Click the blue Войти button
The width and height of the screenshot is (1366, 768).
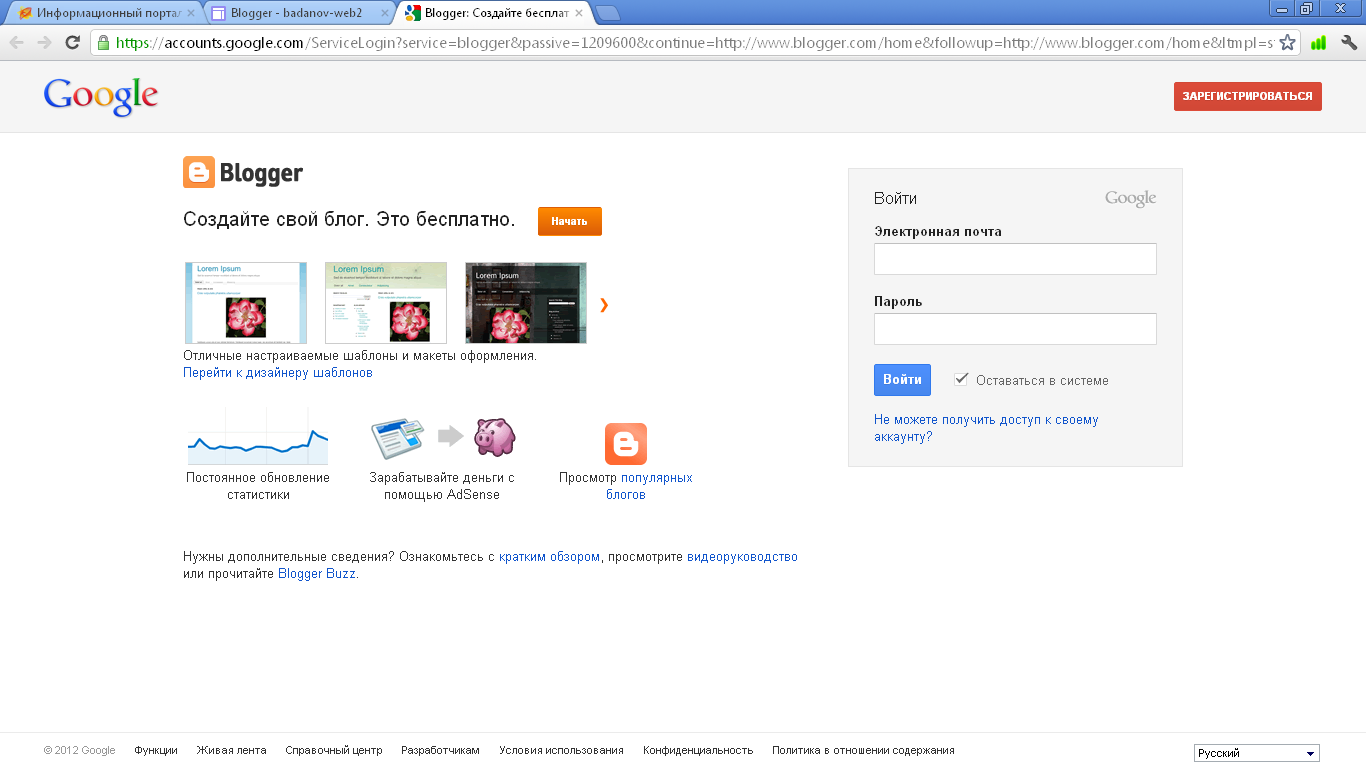[x=902, y=380]
